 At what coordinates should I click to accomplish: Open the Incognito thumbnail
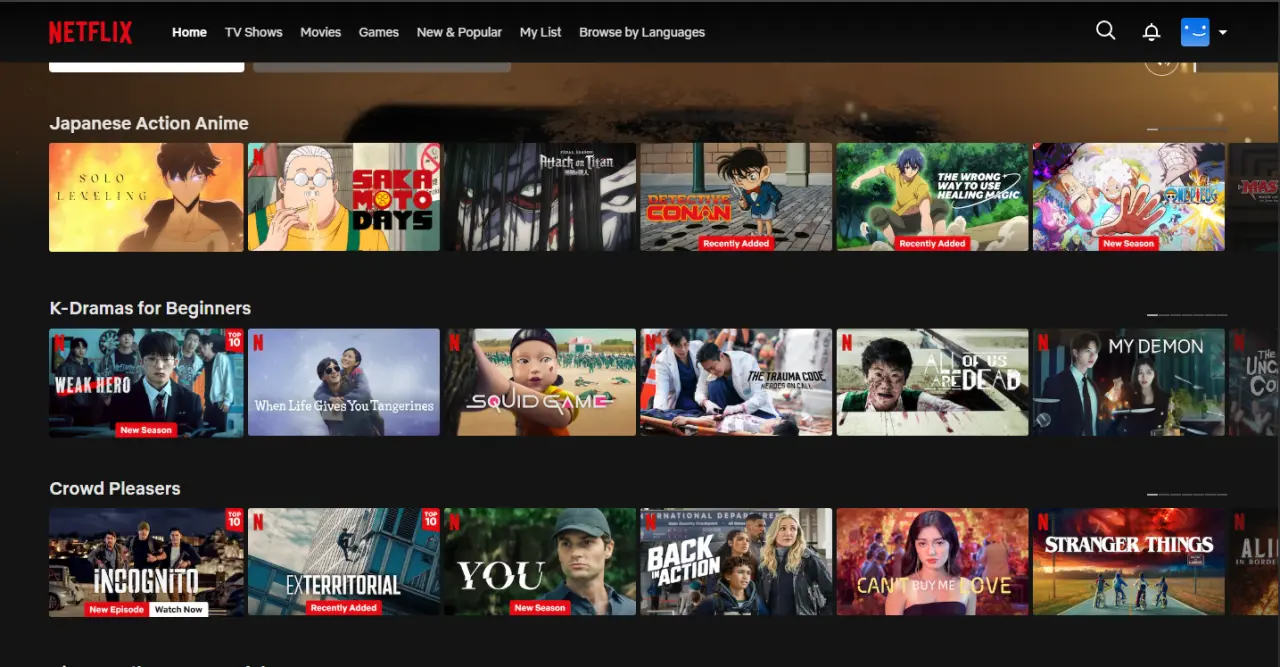[x=146, y=561]
